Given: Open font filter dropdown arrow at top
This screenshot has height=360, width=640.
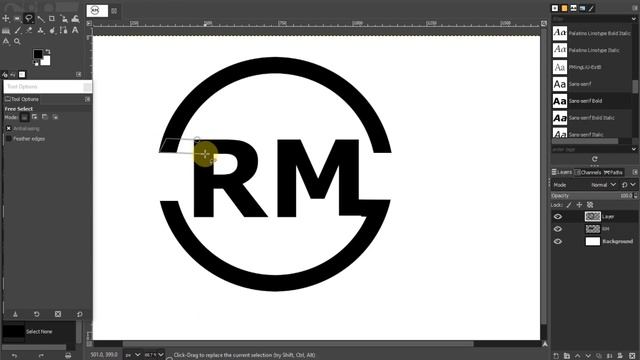Looking at the screenshot, I should tap(634, 19).
